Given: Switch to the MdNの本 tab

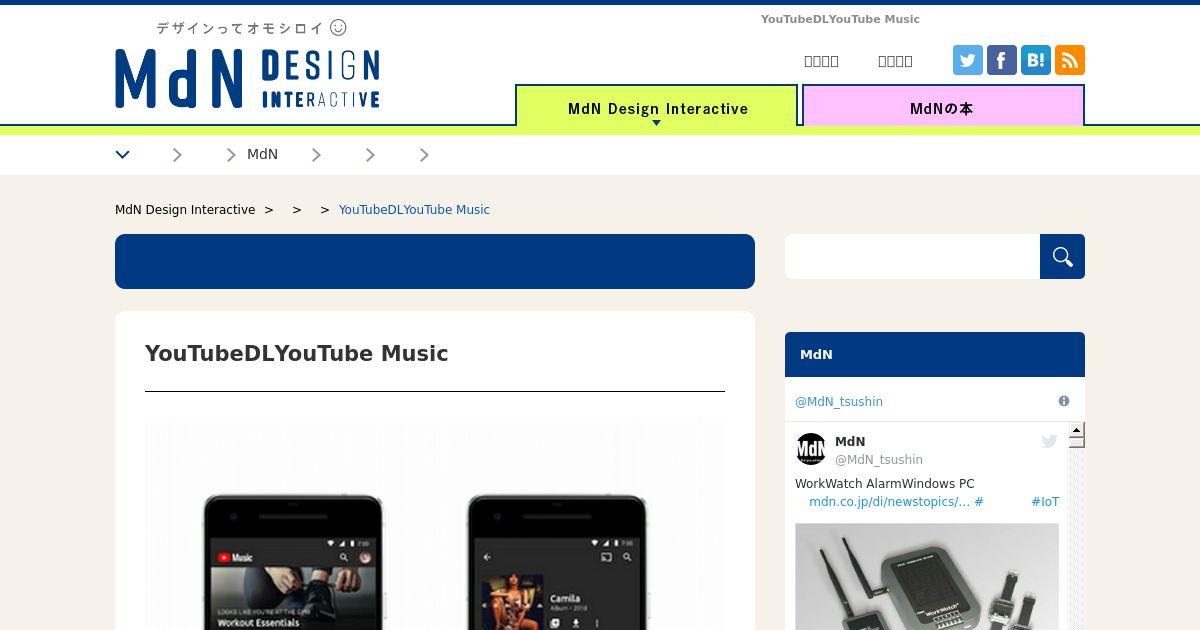Looking at the screenshot, I should [942, 106].
